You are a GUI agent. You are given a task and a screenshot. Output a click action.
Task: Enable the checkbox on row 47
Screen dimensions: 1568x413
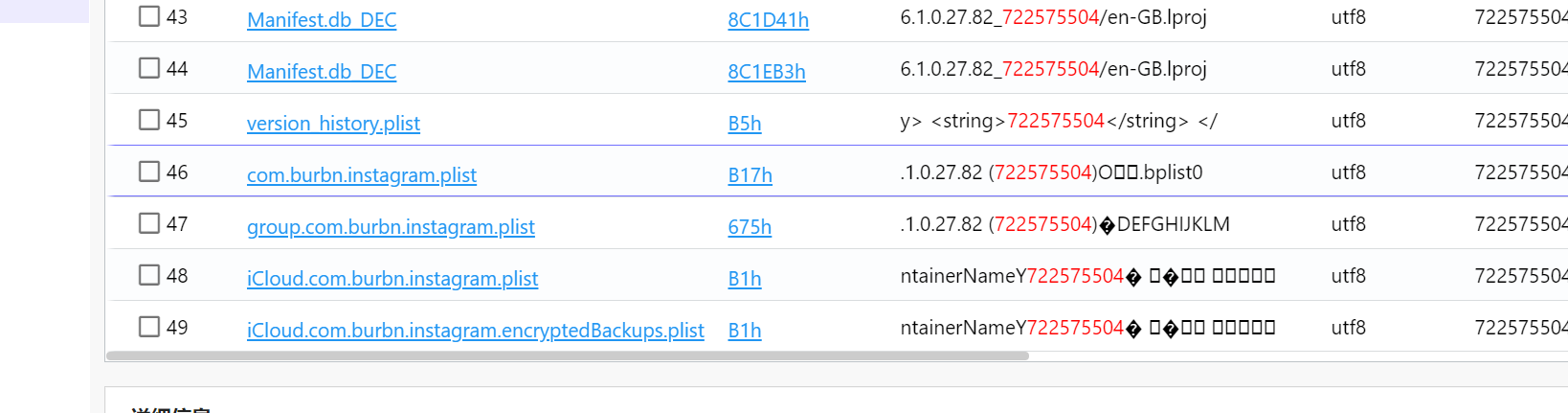pos(149,223)
